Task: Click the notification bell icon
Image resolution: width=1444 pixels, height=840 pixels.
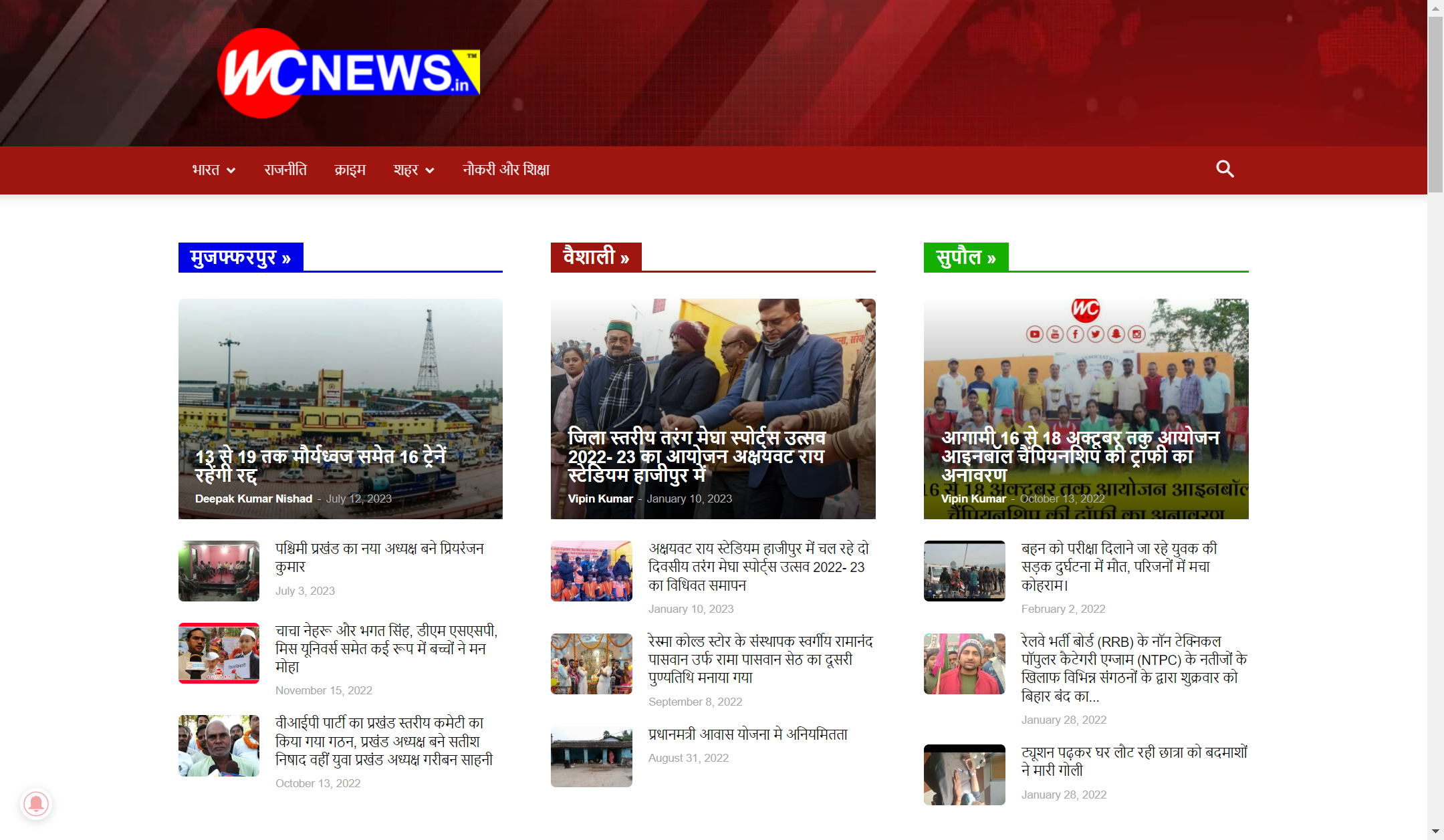Action: pyautogui.click(x=36, y=803)
